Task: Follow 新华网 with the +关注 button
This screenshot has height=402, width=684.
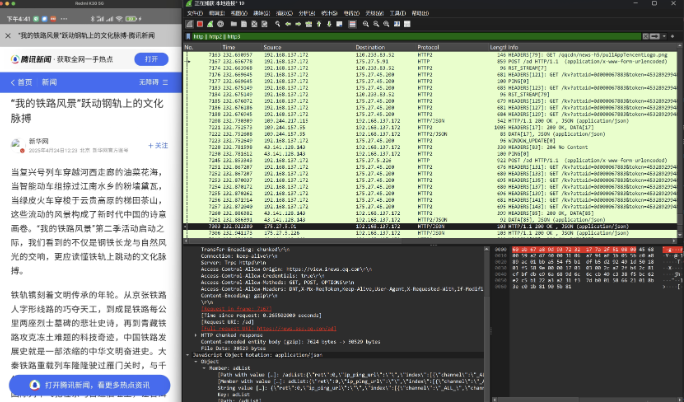Action: 158,146
